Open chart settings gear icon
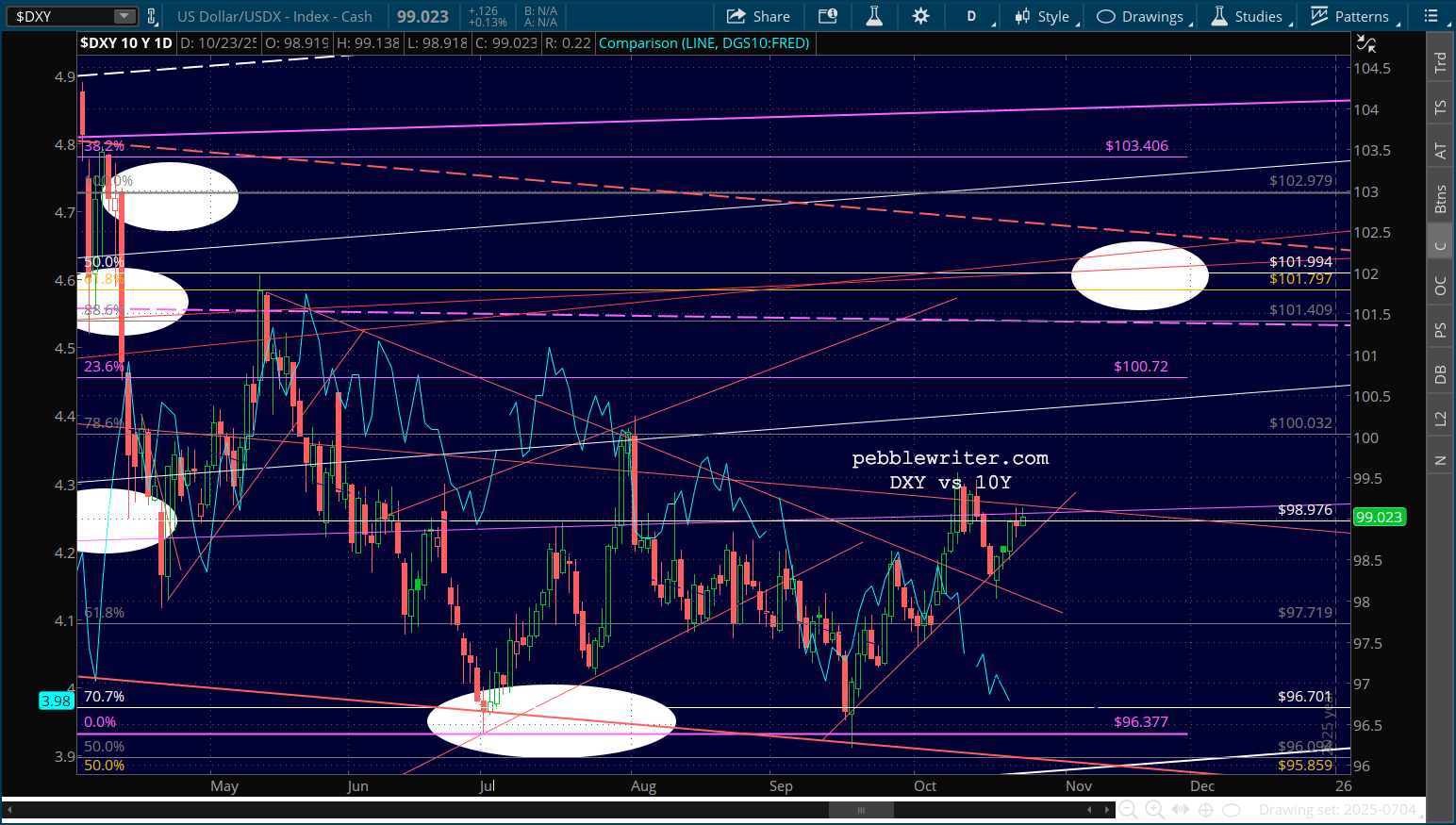Screen dimensions: 1456x825 pyautogui.click(x=920, y=16)
